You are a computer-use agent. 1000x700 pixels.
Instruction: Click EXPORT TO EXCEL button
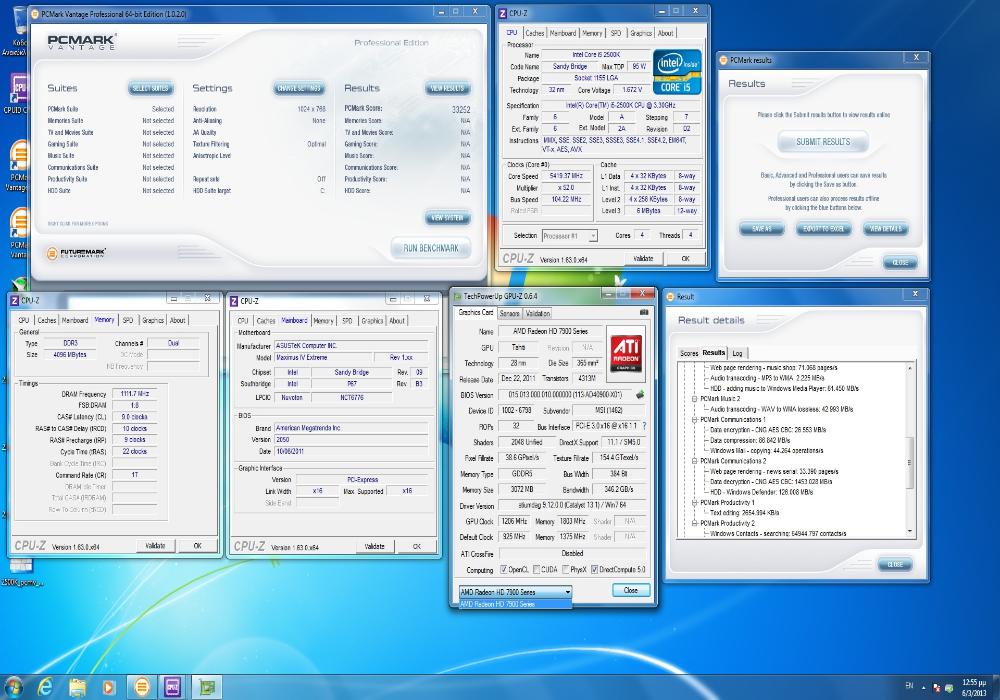coord(823,228)
